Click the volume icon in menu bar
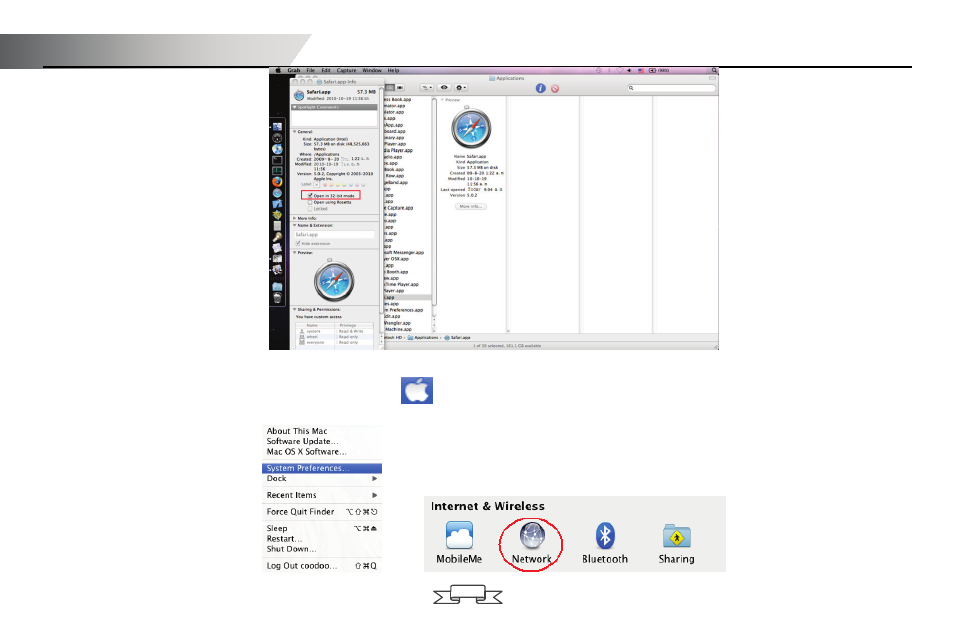The width and height of the screenshot is (955, 636). tap(629, 70)
